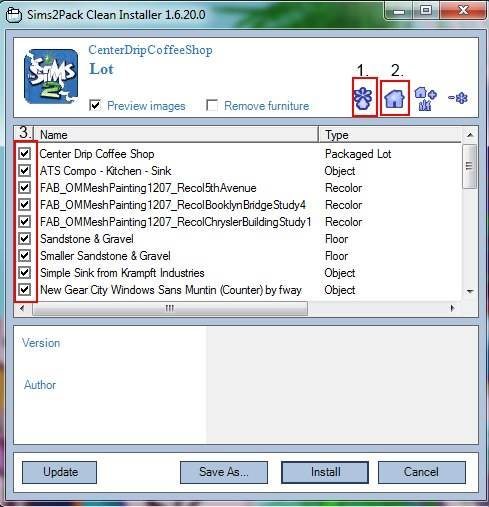Uncheck Simple Sink from Krampft Industries
The image size is (489, 507).
[24, 273]
